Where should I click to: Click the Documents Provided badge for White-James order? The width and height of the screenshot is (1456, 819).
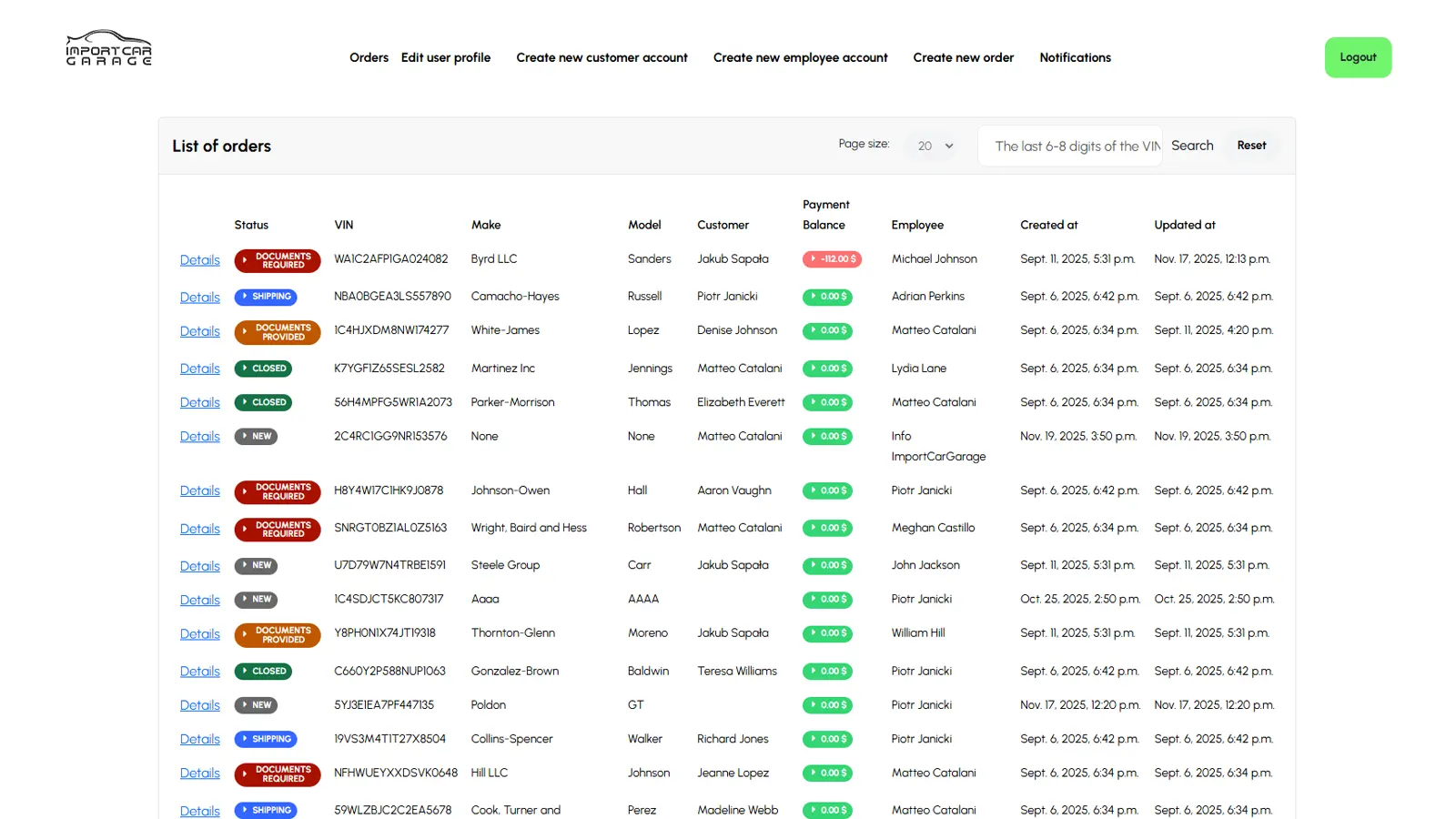click(x=277, y=332)
